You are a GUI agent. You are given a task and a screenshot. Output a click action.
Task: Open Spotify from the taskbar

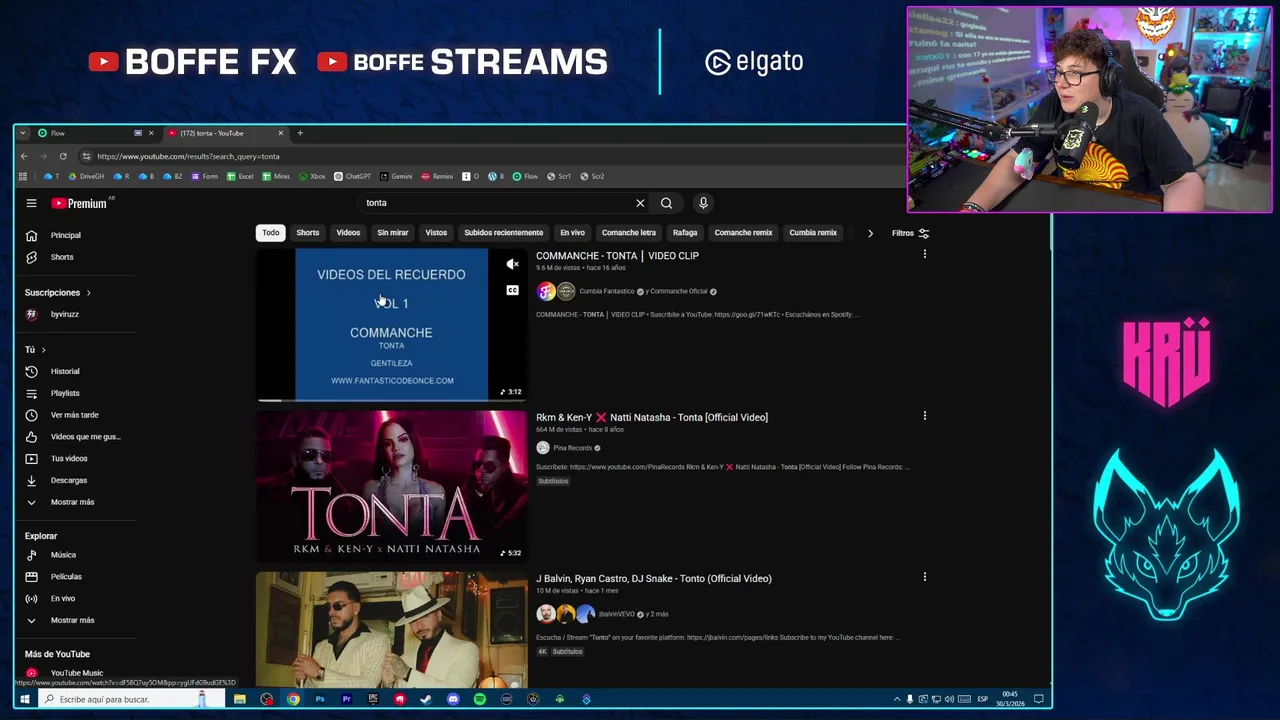point(480,699)
